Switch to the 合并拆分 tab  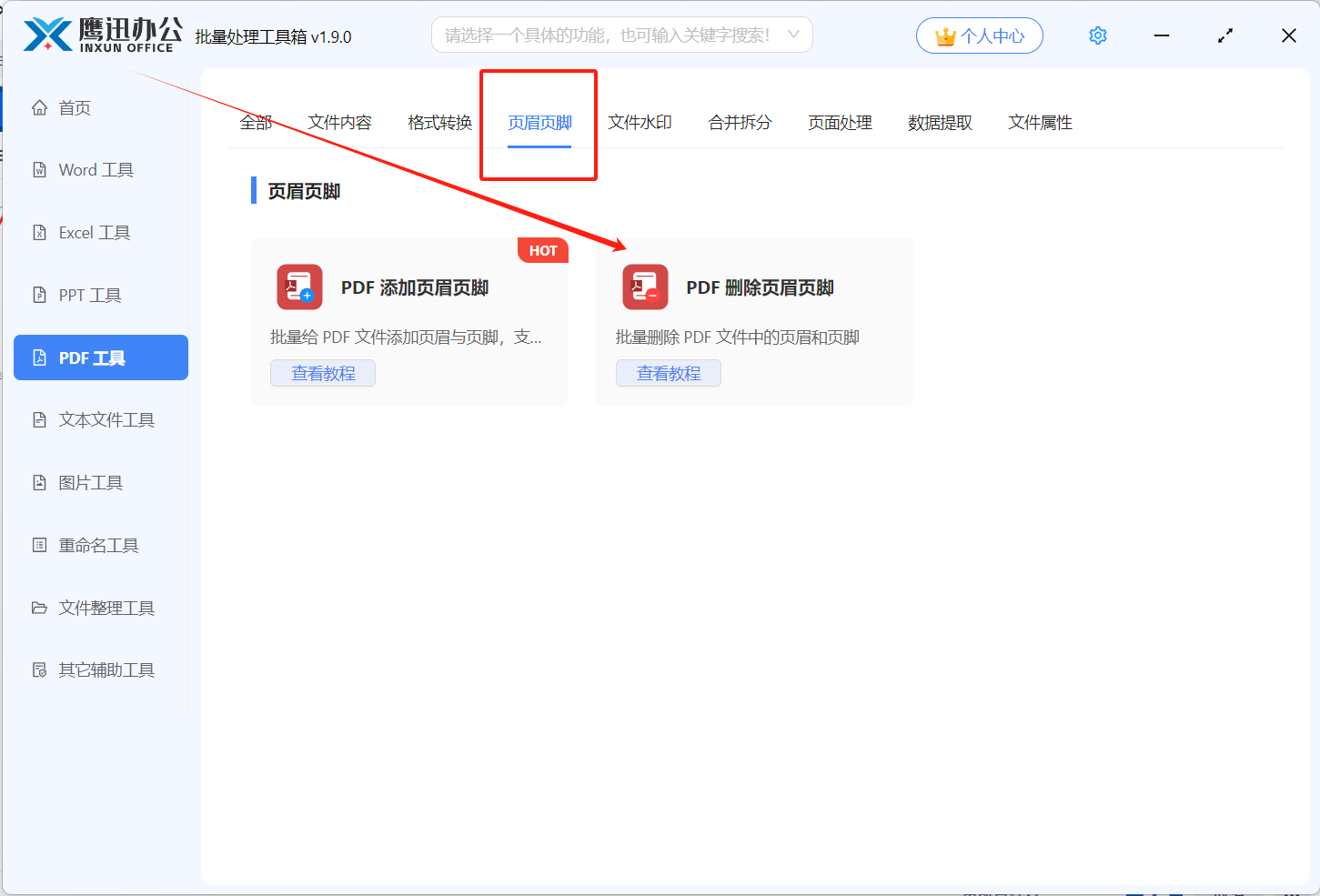pos(739,122)
